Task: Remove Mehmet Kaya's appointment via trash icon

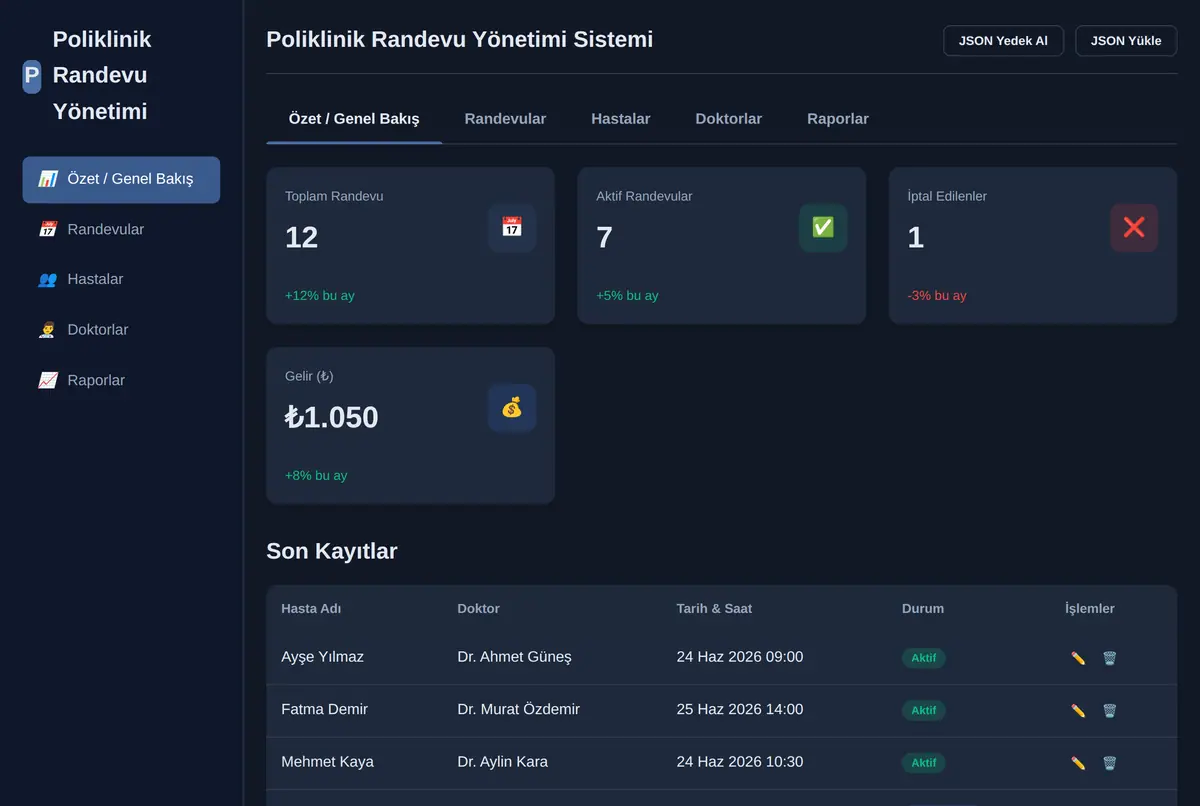Action: (1109, 763)
